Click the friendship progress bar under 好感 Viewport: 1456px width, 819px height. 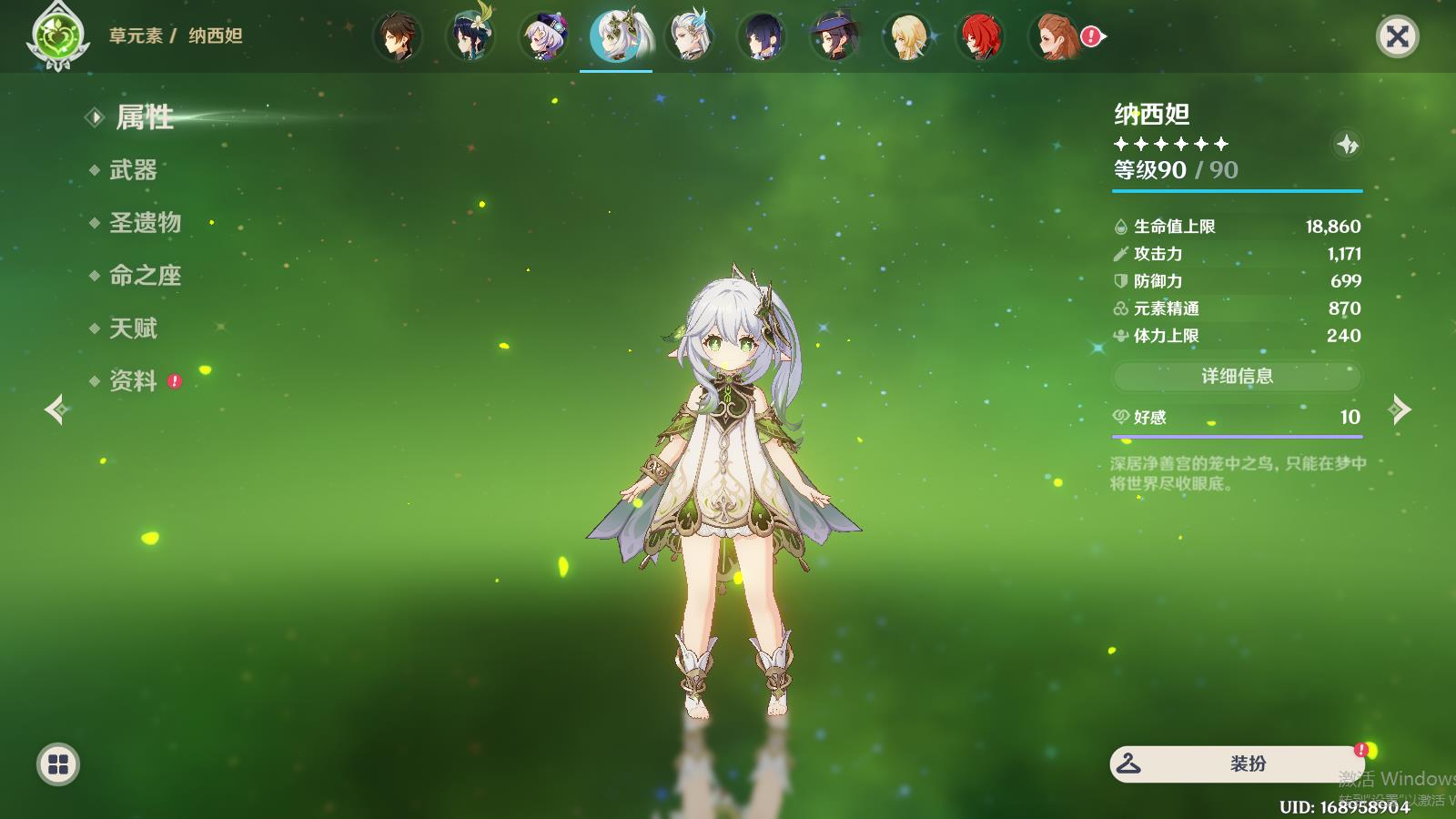(x=1237, y=437)
